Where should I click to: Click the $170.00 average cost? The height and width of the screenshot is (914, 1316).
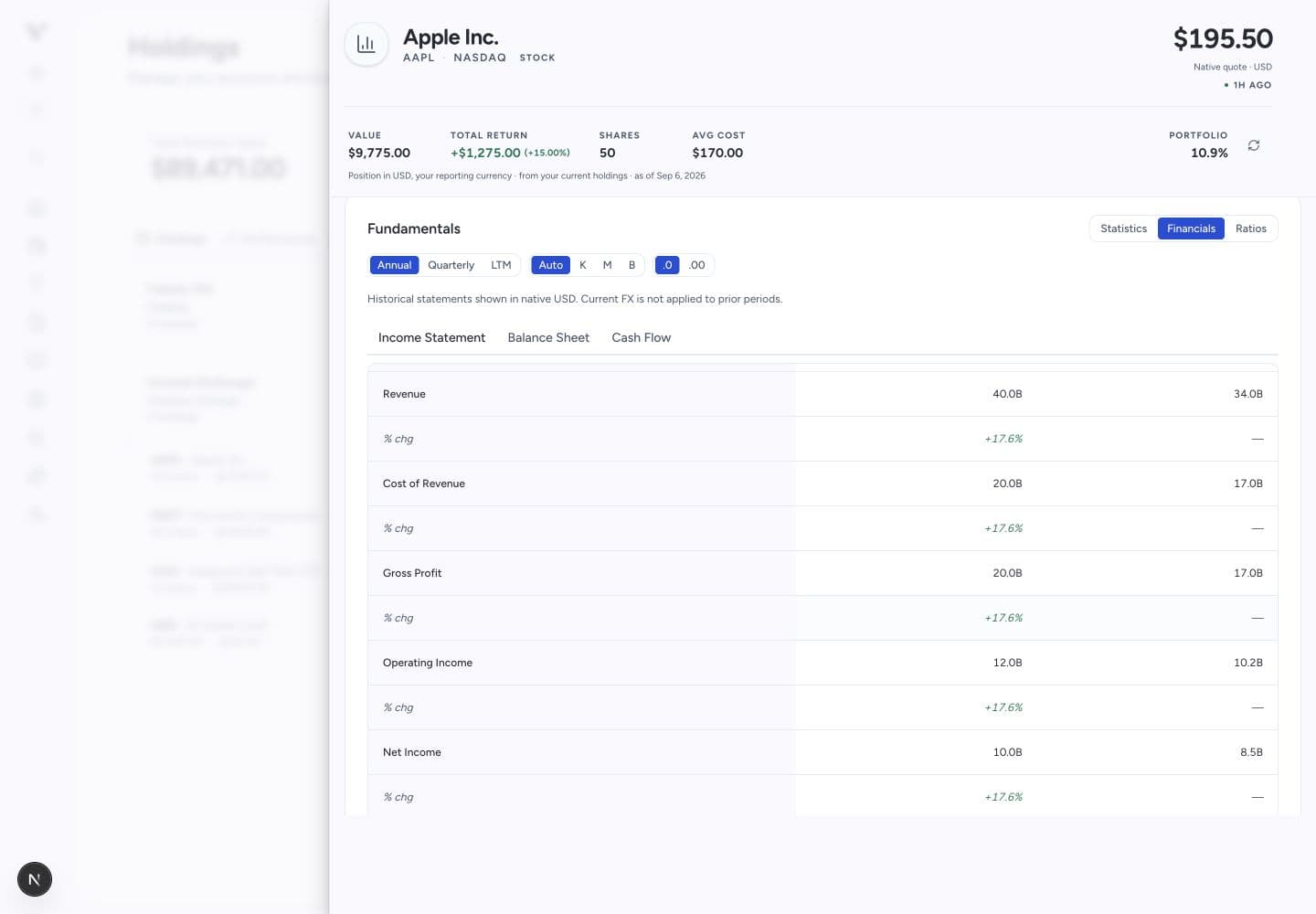point(717,153)
